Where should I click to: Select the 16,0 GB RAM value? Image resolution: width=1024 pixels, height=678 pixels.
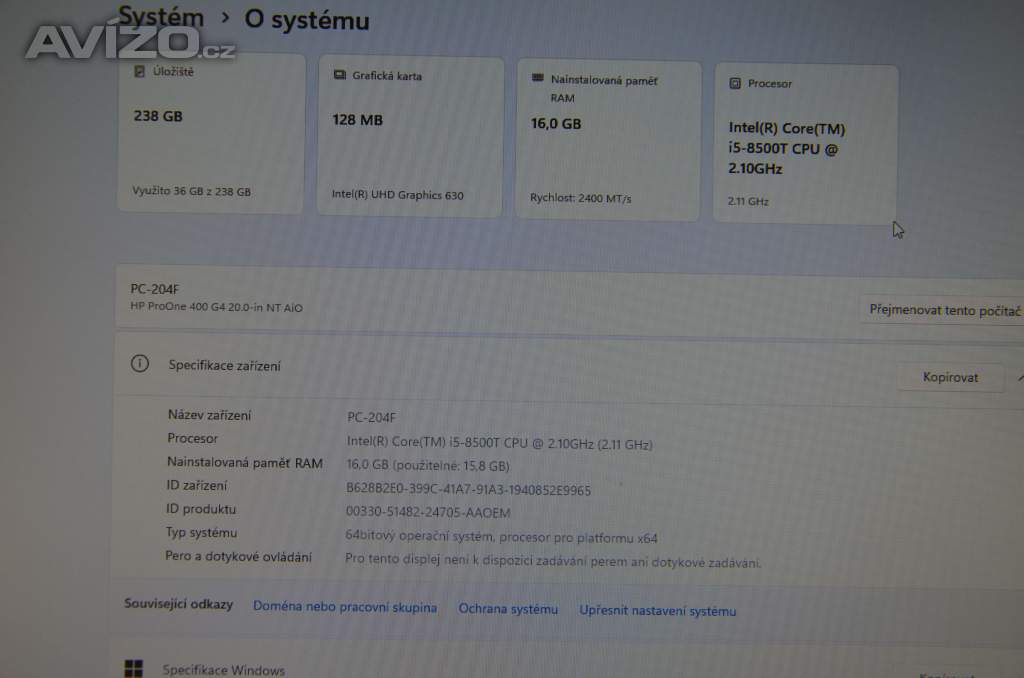(555, 124)
